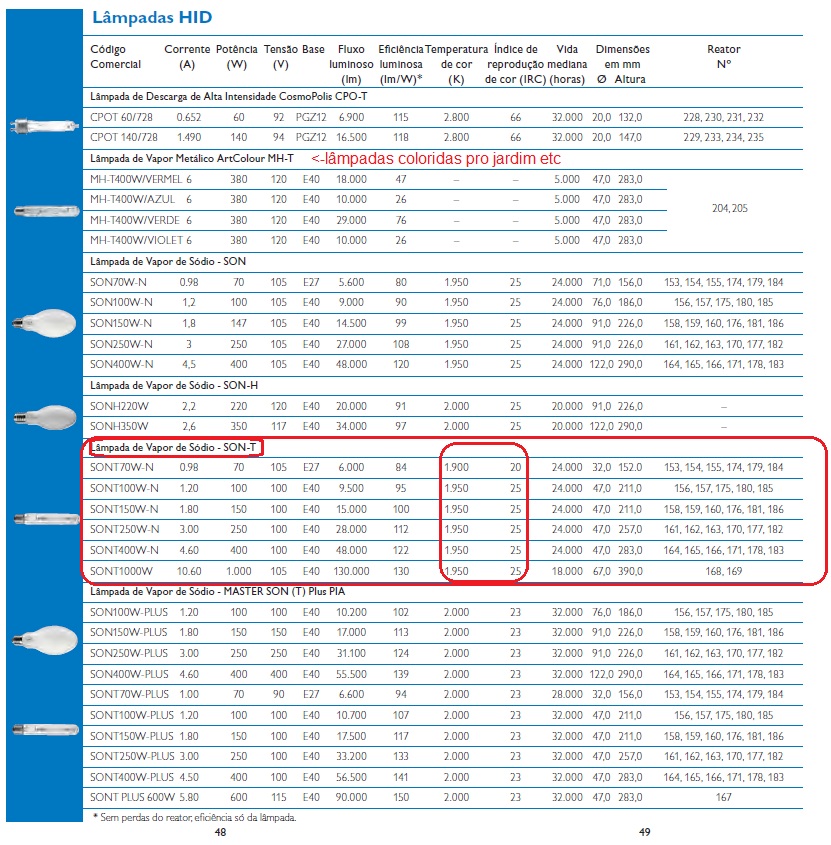This screenshot has height=845, width=831.
Task: Select the CosmoPolis CPO-T section heading
Action: pos(228,96)
